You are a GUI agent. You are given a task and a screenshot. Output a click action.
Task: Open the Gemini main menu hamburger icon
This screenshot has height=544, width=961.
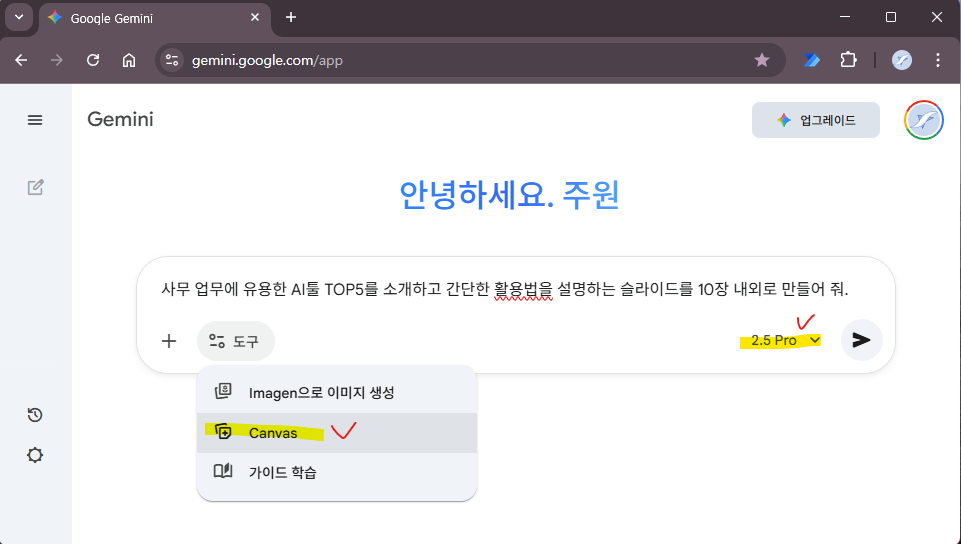pyautogui.click(x=35, y=120)
